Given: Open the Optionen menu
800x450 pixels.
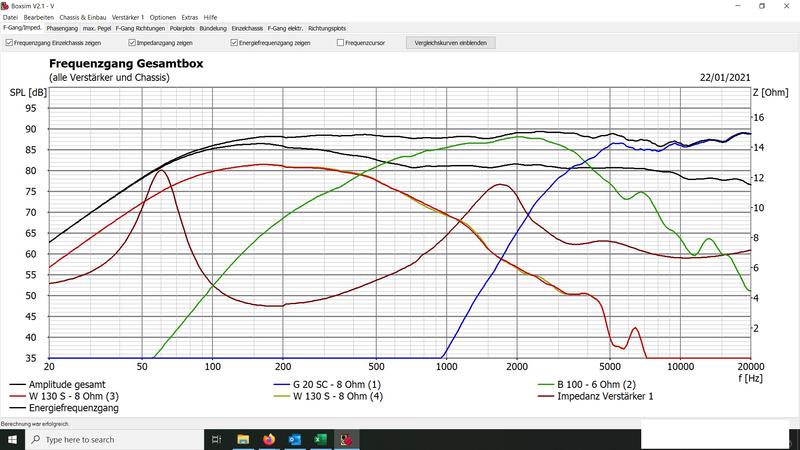Looking at the screenshot, I should click(163, 17).
